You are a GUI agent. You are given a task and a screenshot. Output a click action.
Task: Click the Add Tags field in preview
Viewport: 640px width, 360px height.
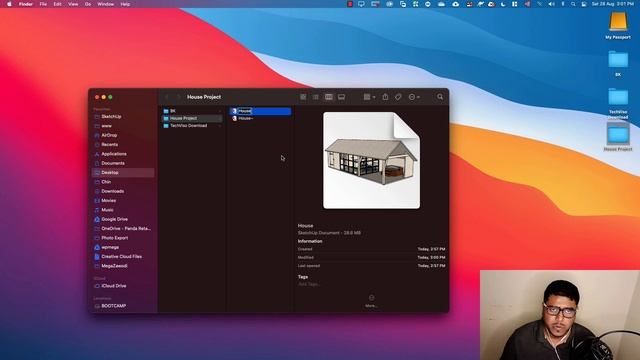click(x=309, y=284)
